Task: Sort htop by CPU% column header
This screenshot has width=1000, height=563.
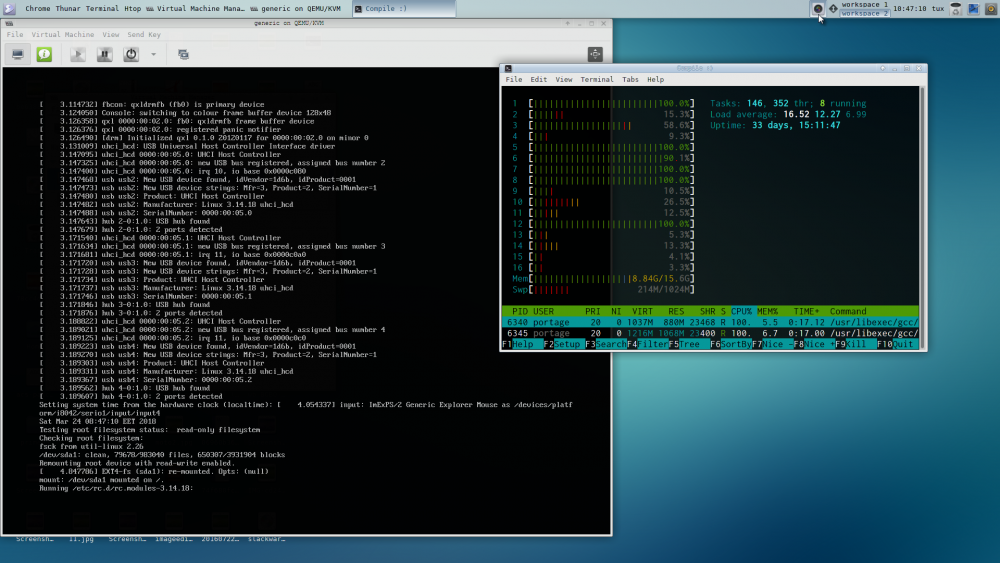Action: pyautogui.click(x=741, y=311)
